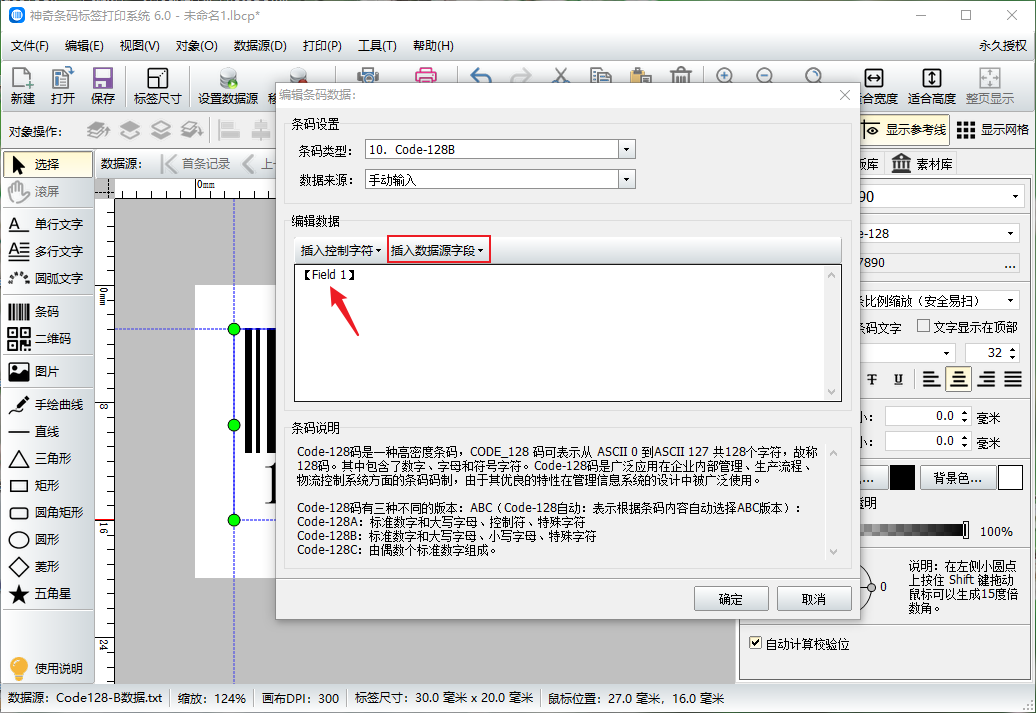The width and height of the screenshot is (1036, 713).
Task: Click the scissors cut icon
Action: tap(561, 75)
